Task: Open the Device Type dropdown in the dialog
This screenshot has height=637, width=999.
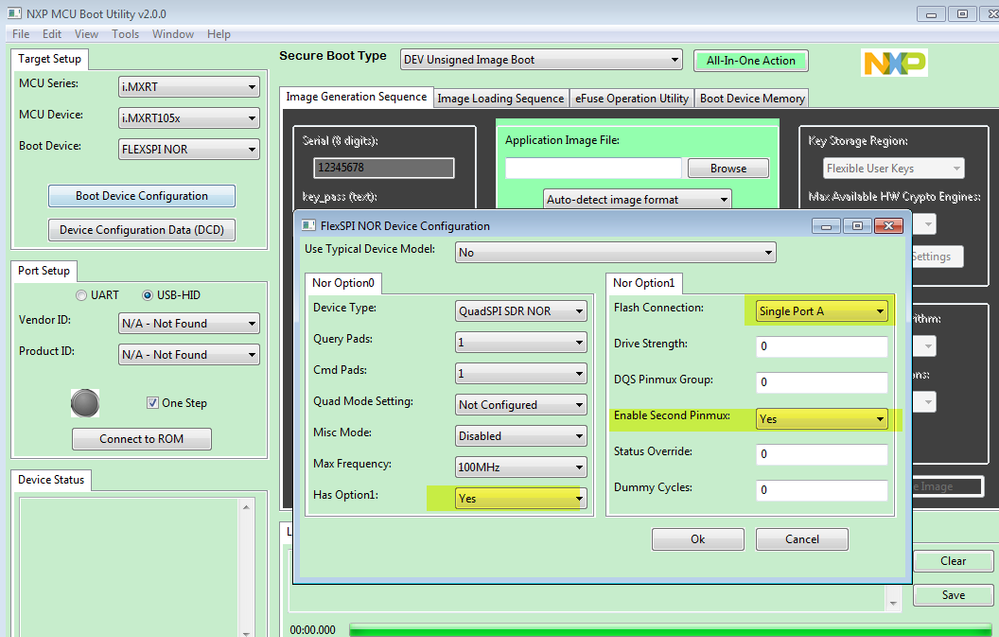Action: click(520, 310)
